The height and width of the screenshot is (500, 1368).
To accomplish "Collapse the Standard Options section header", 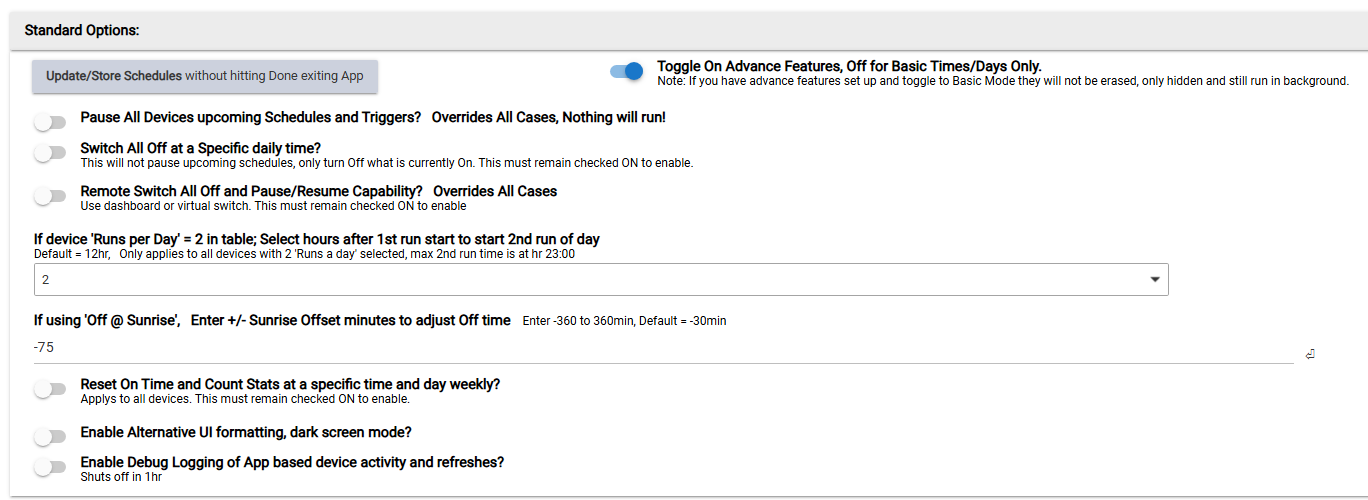I will pyautogui.click(x=82, y=30).
